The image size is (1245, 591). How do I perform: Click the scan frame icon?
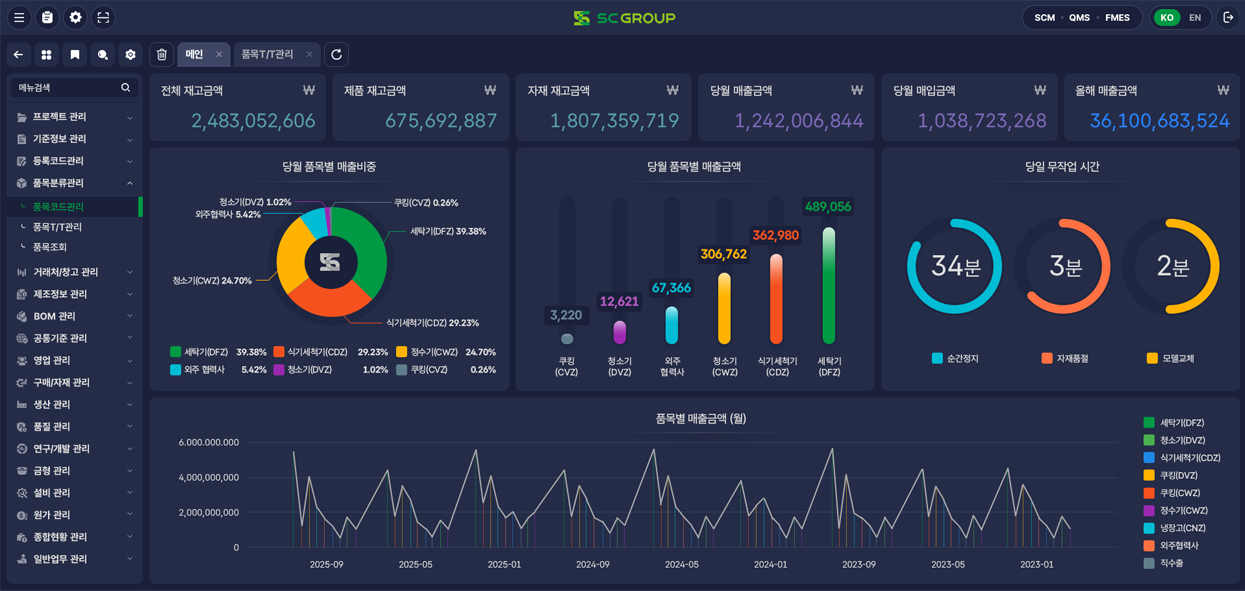[x=103, y=17]
